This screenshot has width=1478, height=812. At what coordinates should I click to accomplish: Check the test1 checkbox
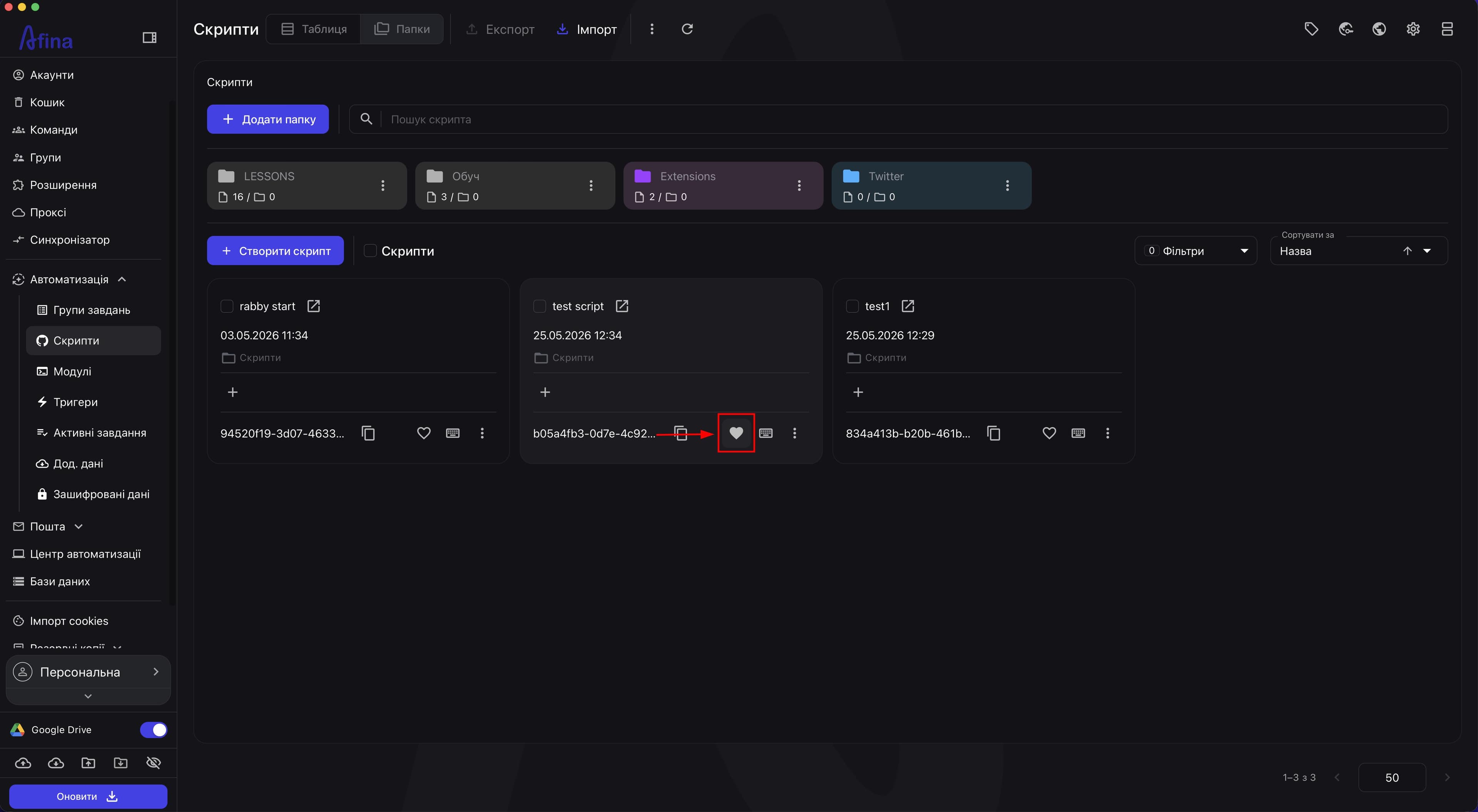pyautogui.click(x=852, y=306)
